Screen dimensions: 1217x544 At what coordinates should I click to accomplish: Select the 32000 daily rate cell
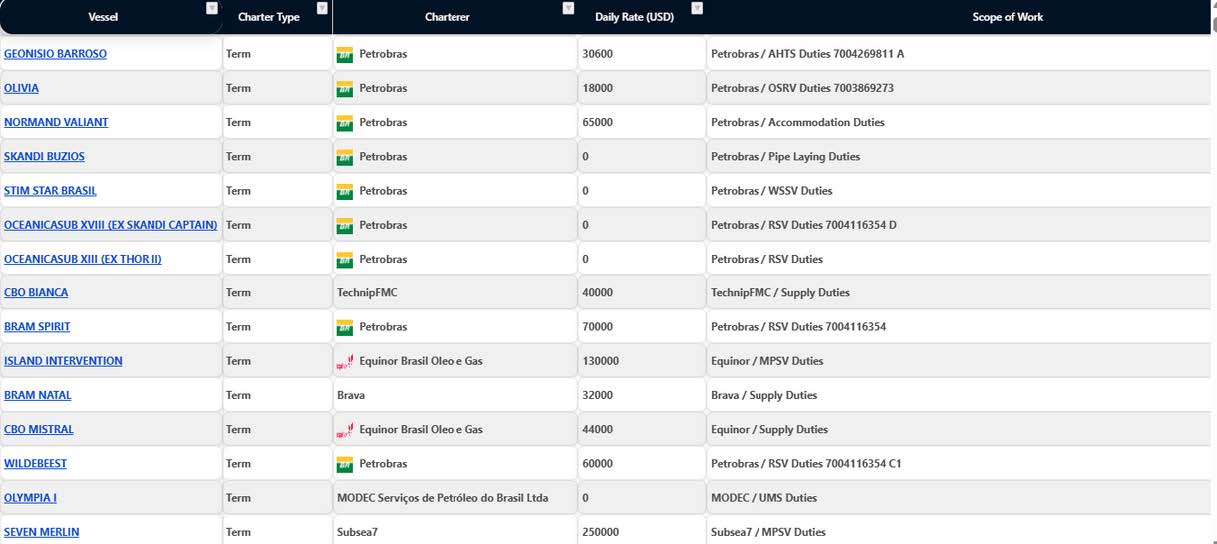[x=642, y=395]
